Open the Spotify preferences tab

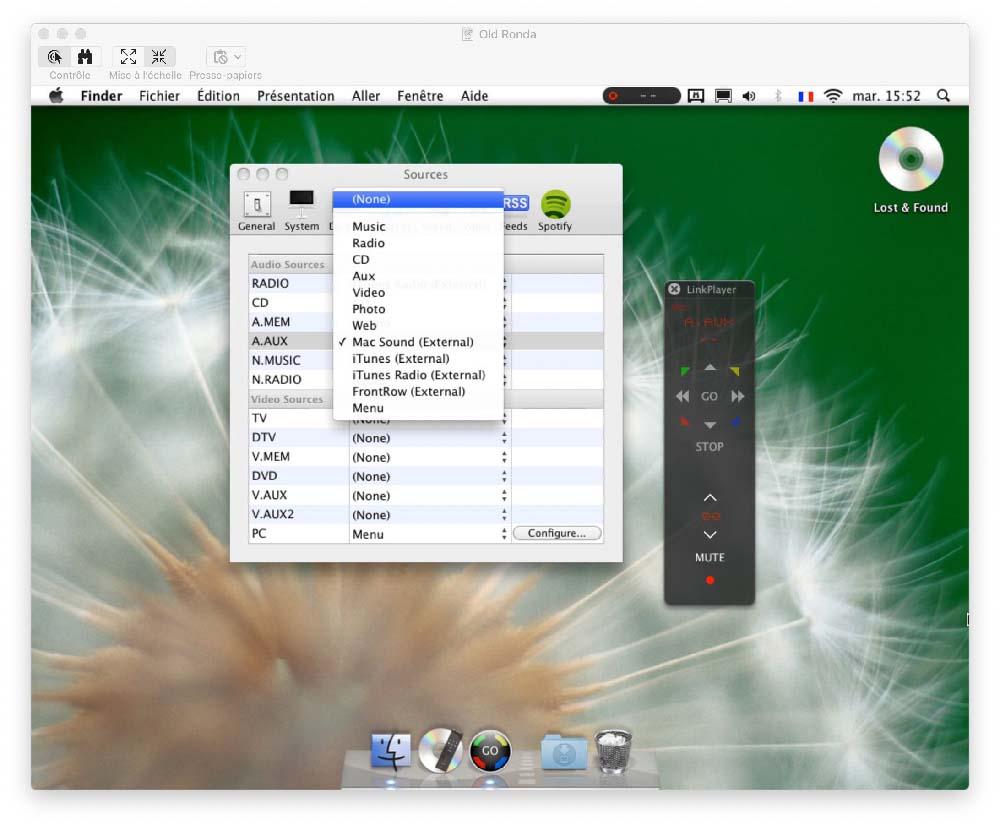(555, 211)
